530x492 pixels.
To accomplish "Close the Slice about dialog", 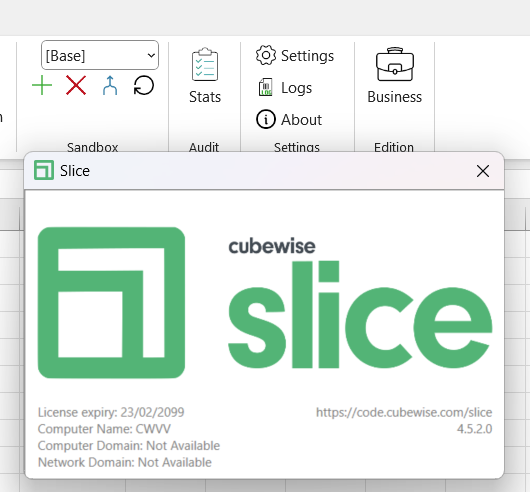I will (x=483, y=171).
